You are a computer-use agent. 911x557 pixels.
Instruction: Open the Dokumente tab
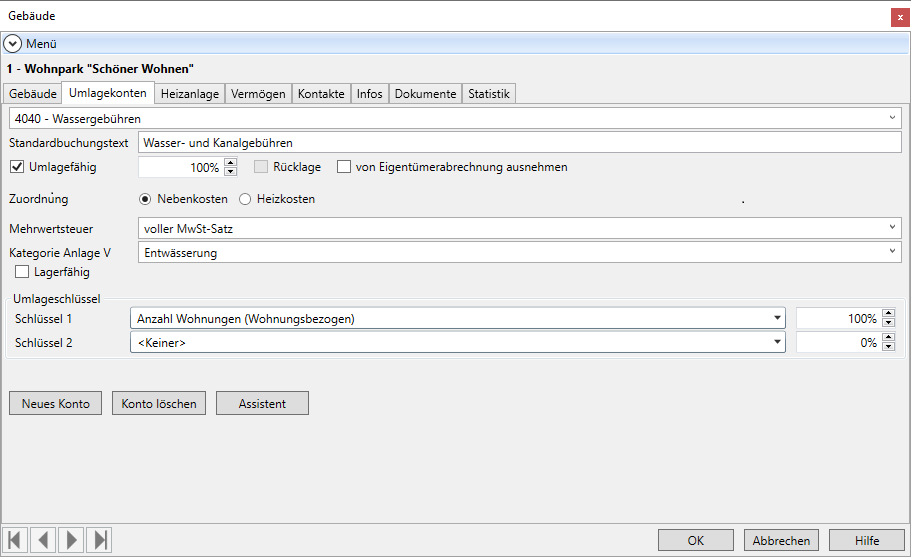tap(425, 94)
